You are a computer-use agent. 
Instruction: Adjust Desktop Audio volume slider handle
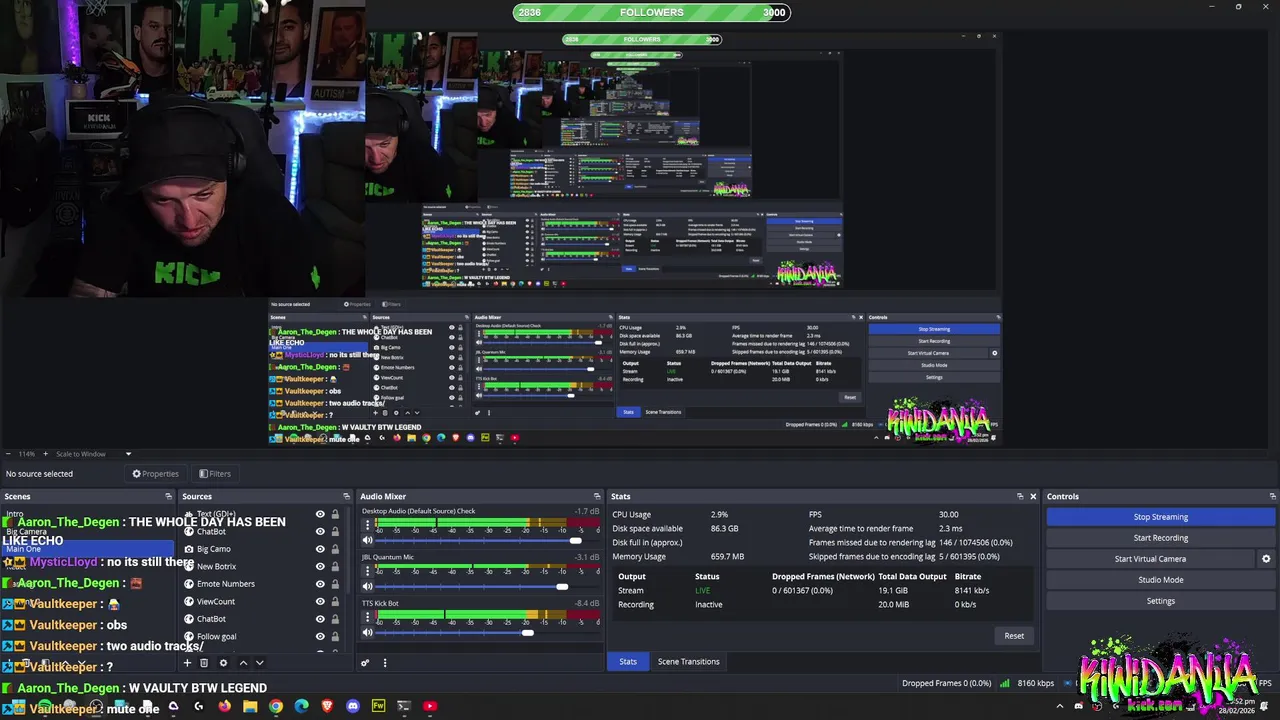(576, 541)
